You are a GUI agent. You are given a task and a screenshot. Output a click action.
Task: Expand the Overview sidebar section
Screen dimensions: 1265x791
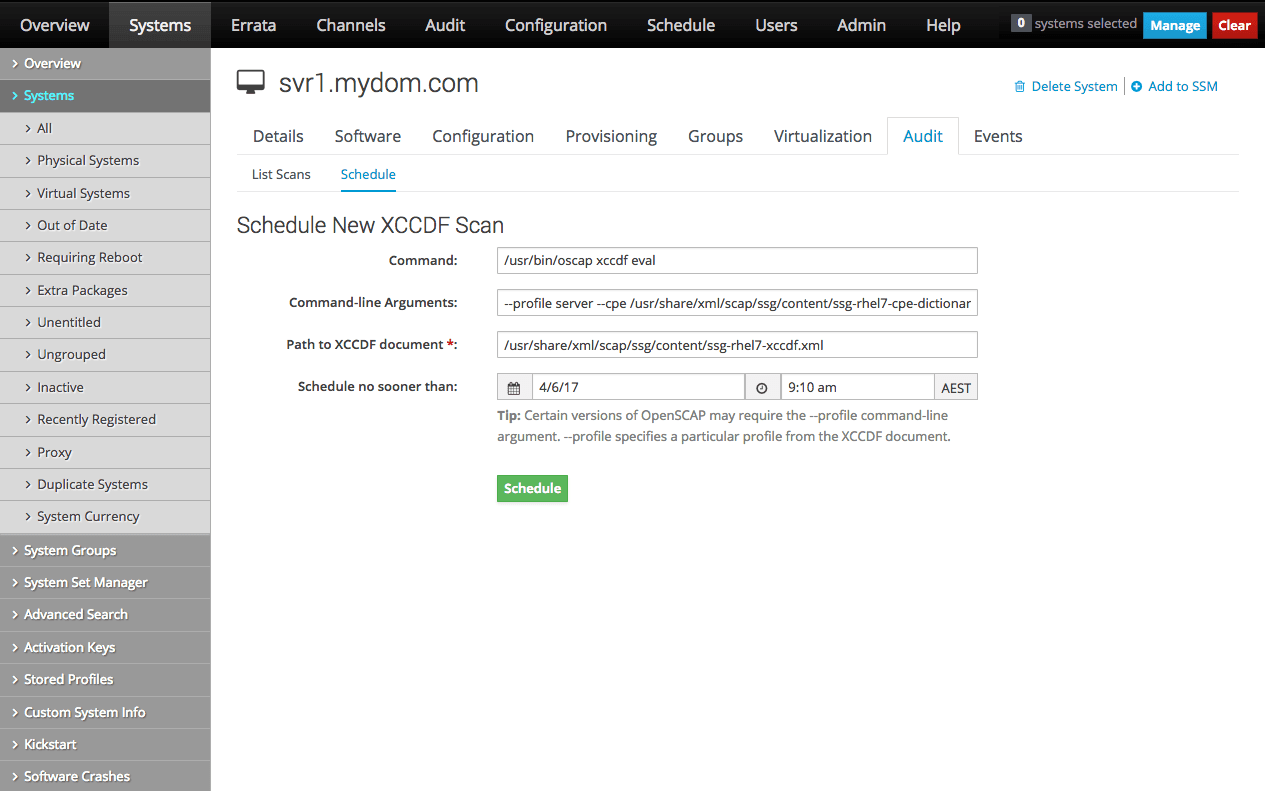point(105,63)
